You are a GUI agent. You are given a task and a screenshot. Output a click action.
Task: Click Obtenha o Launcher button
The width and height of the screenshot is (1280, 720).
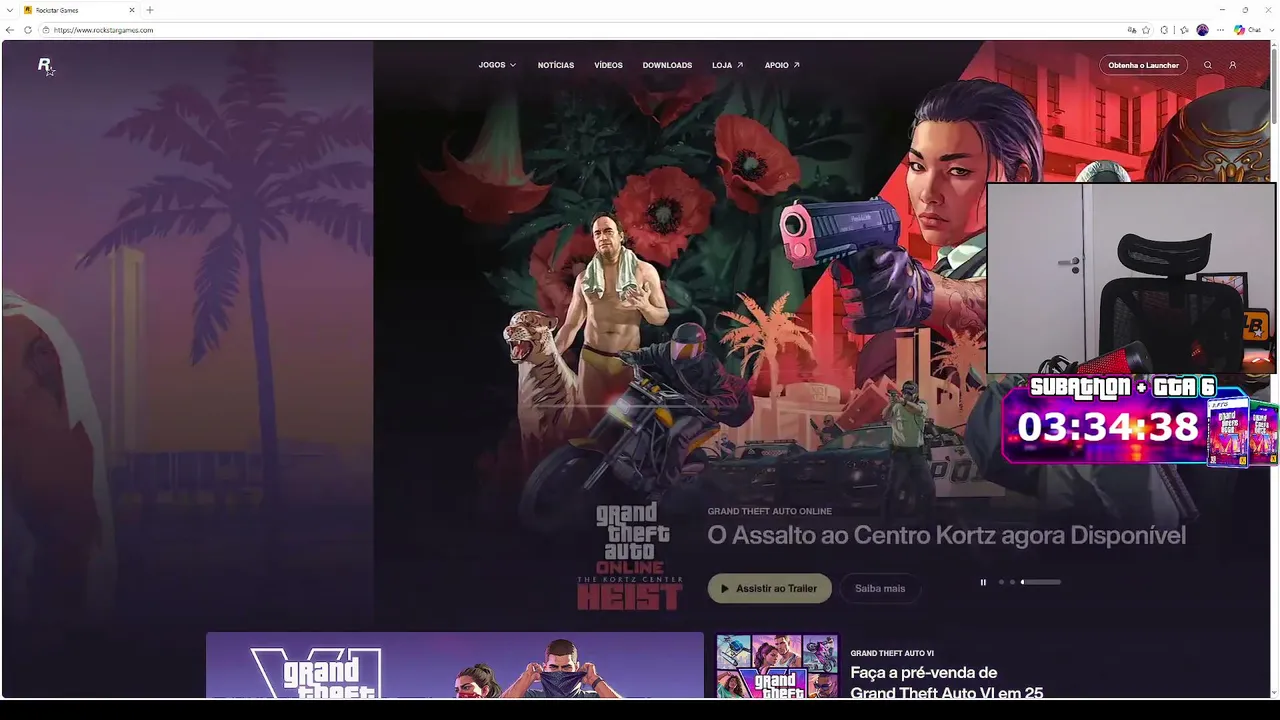coord(1143,65)
